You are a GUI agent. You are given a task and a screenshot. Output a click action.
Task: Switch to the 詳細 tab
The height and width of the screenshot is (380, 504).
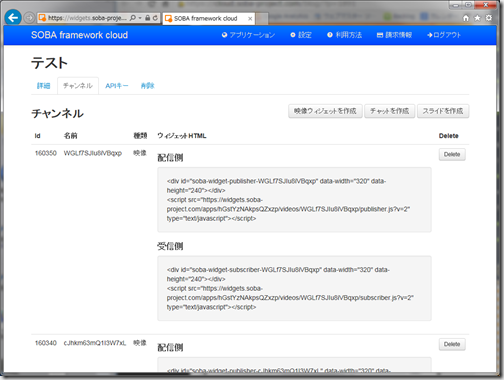pyautogui.click(x=43, y=86)
